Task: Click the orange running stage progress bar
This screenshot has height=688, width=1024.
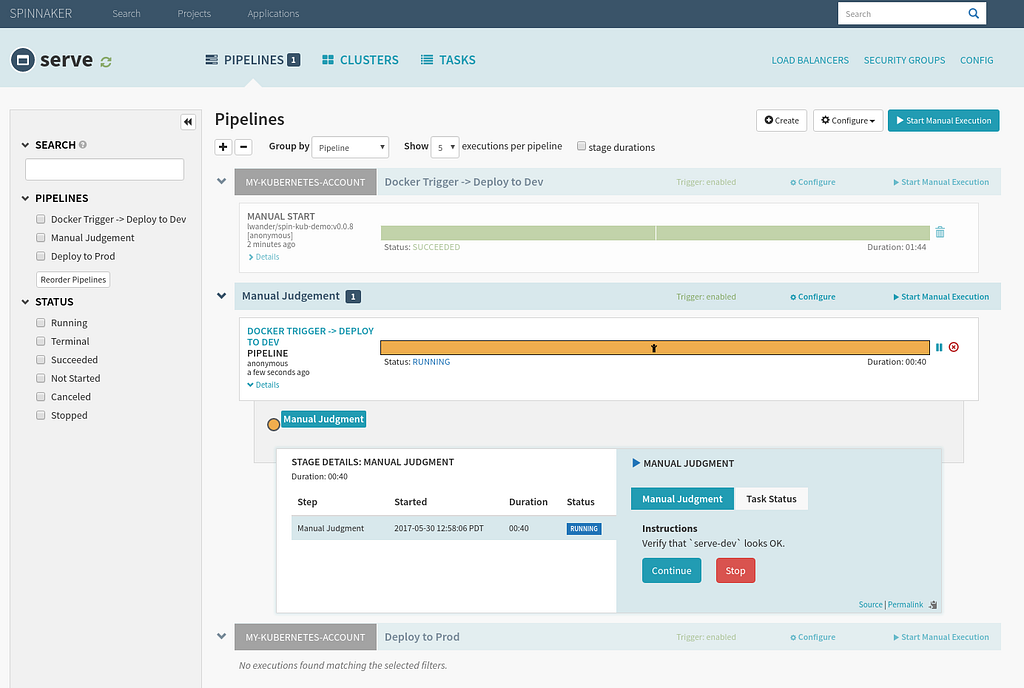Action: click(x=655, y=347)
